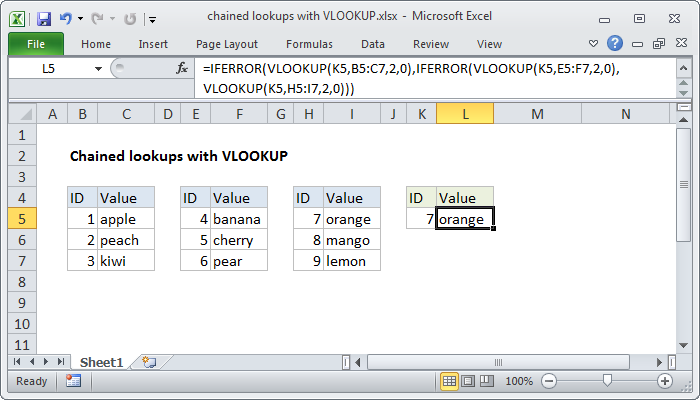Viewport: 700px width, 400px height.
Task: Click the Insert Function fx icon
Action: click(x=182, y=68)
